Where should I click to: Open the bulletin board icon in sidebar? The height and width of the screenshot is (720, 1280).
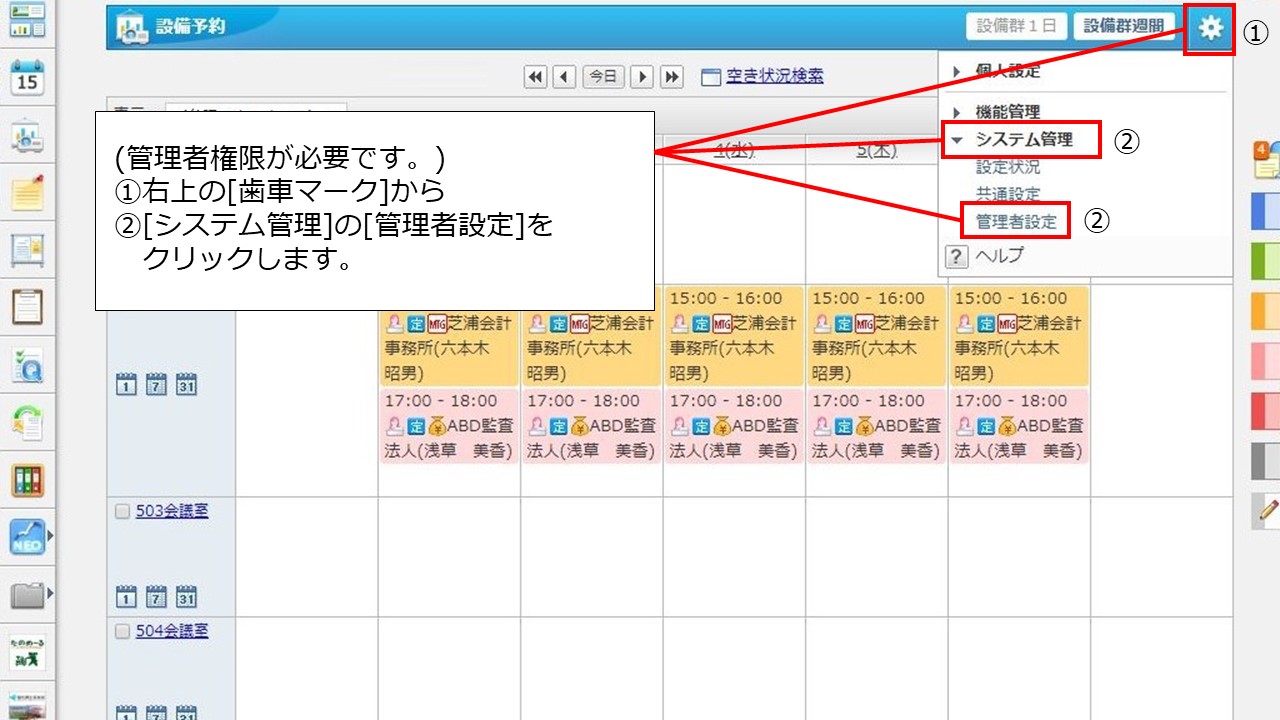27,250
